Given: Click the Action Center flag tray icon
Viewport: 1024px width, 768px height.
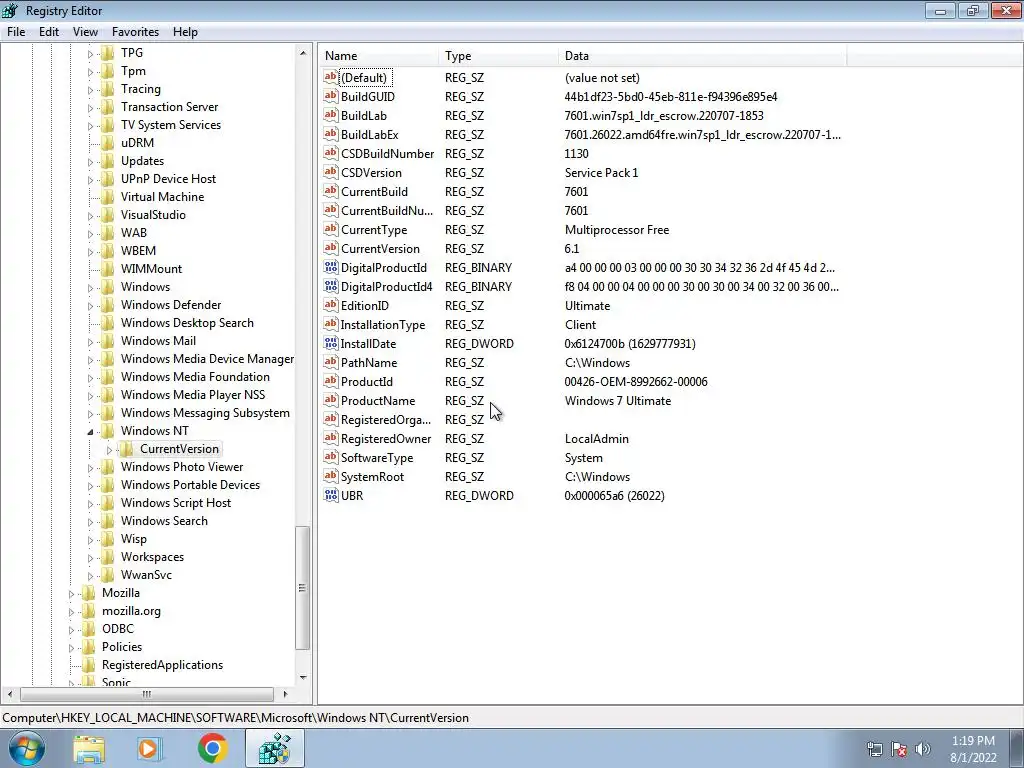Looking at the screenshot, I should (x=899, y=749).
